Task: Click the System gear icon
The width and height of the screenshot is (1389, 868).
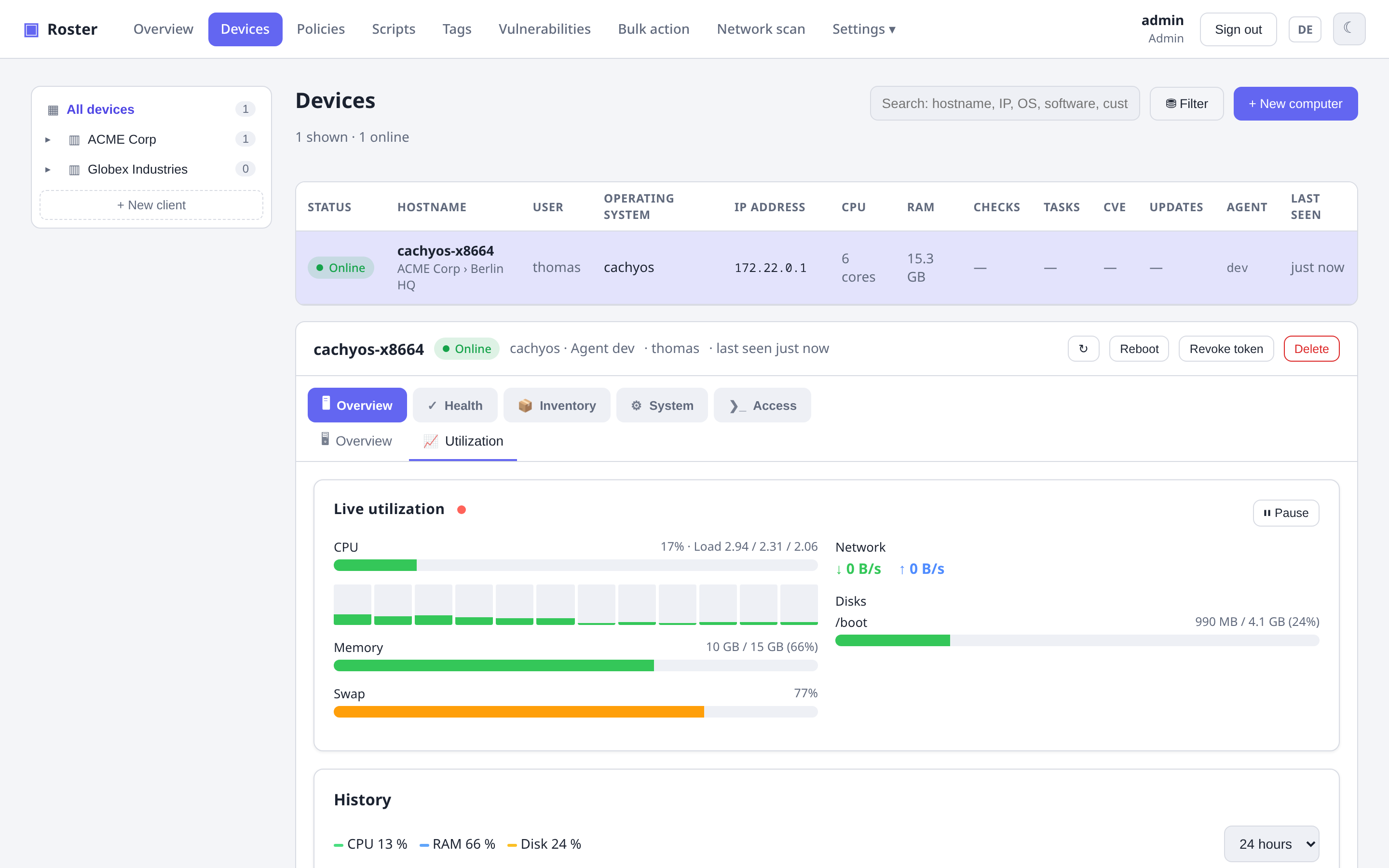Action: (x=636, y=406)
